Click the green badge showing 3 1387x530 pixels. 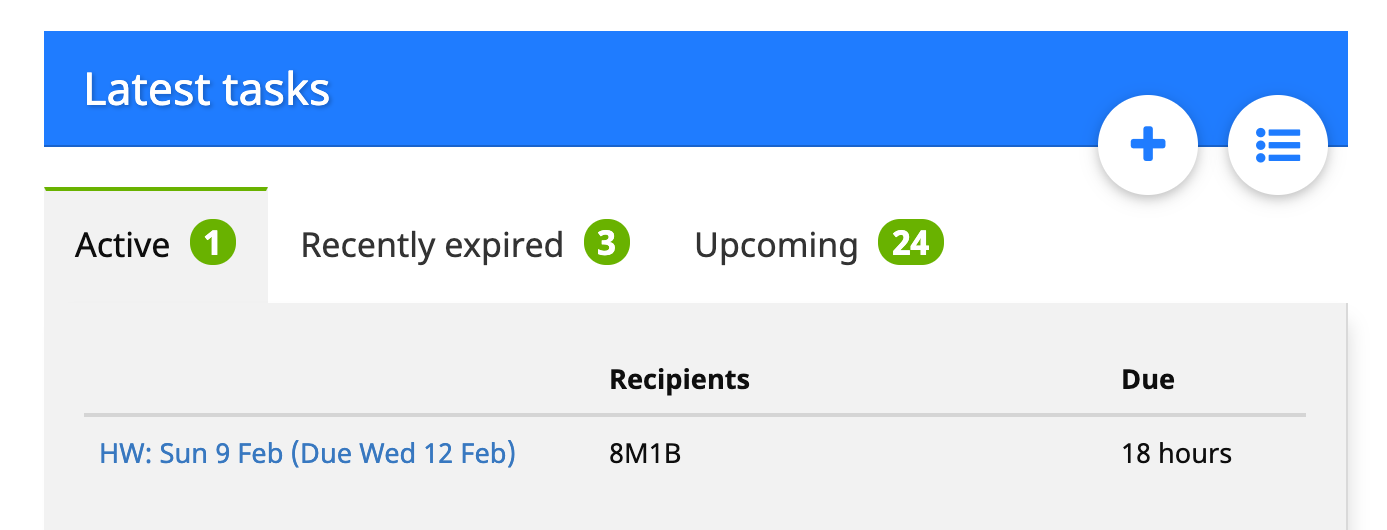point(607,244)
